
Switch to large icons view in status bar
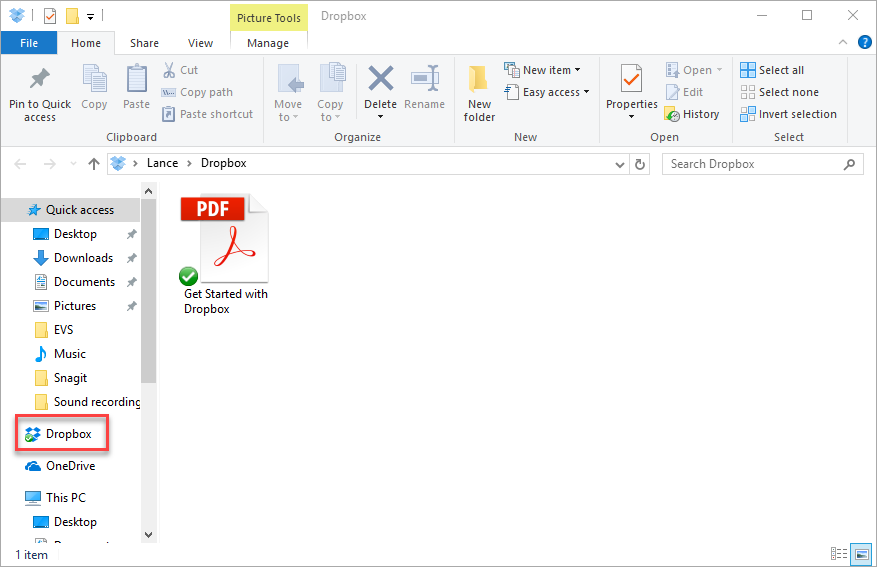pyautogui.click(x=861, y=554)
